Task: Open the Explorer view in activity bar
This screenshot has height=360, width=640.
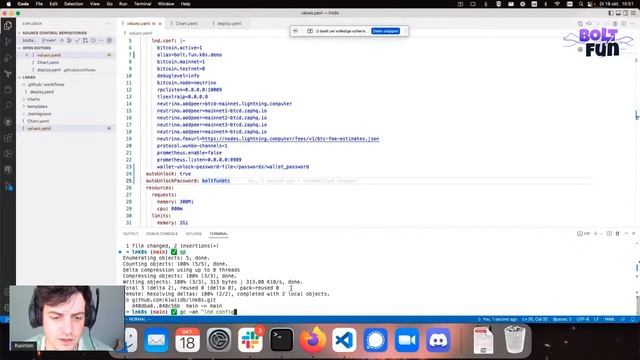Action: coord(8,26)
